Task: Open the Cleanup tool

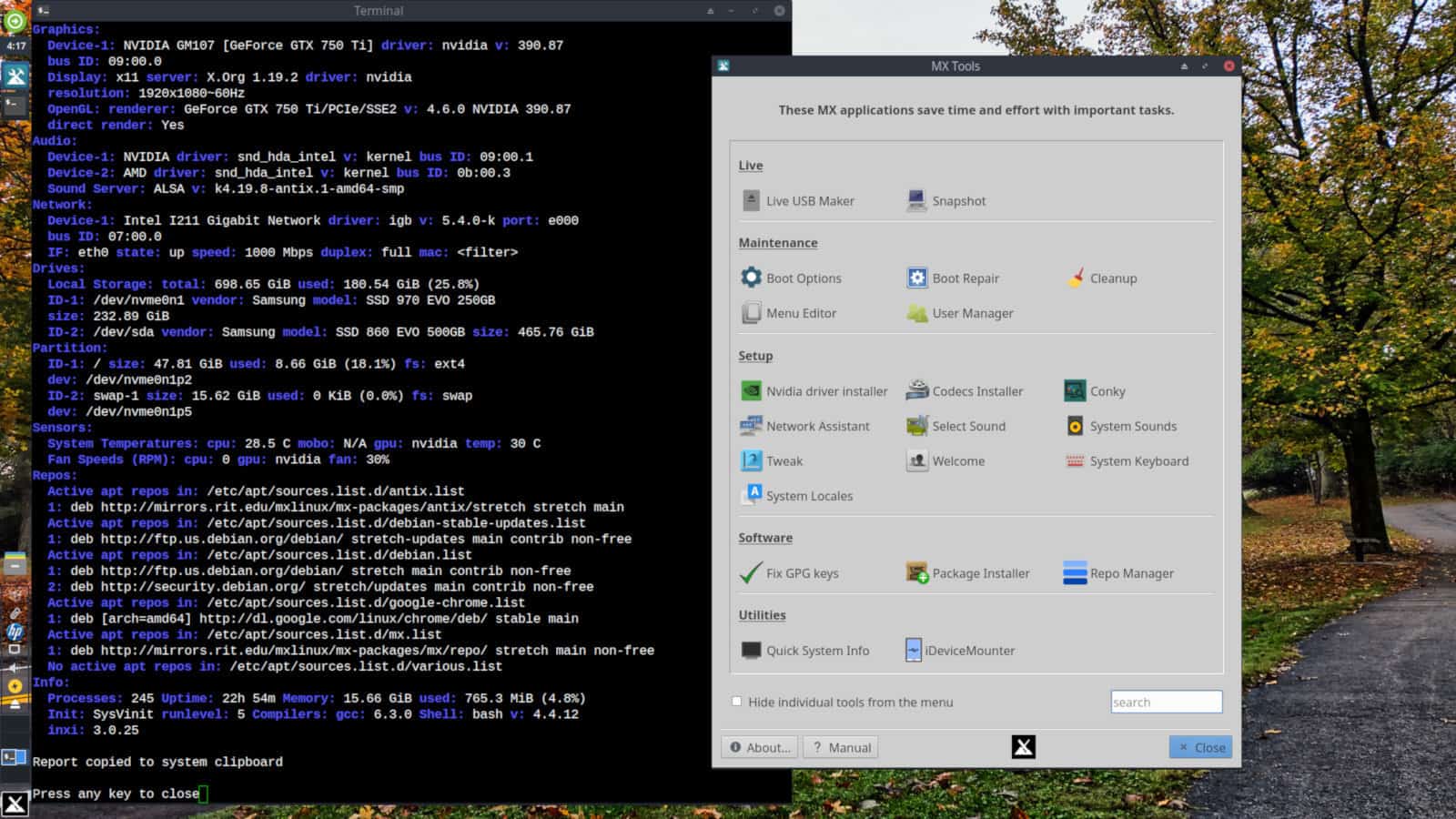Action: [1102, 278]
